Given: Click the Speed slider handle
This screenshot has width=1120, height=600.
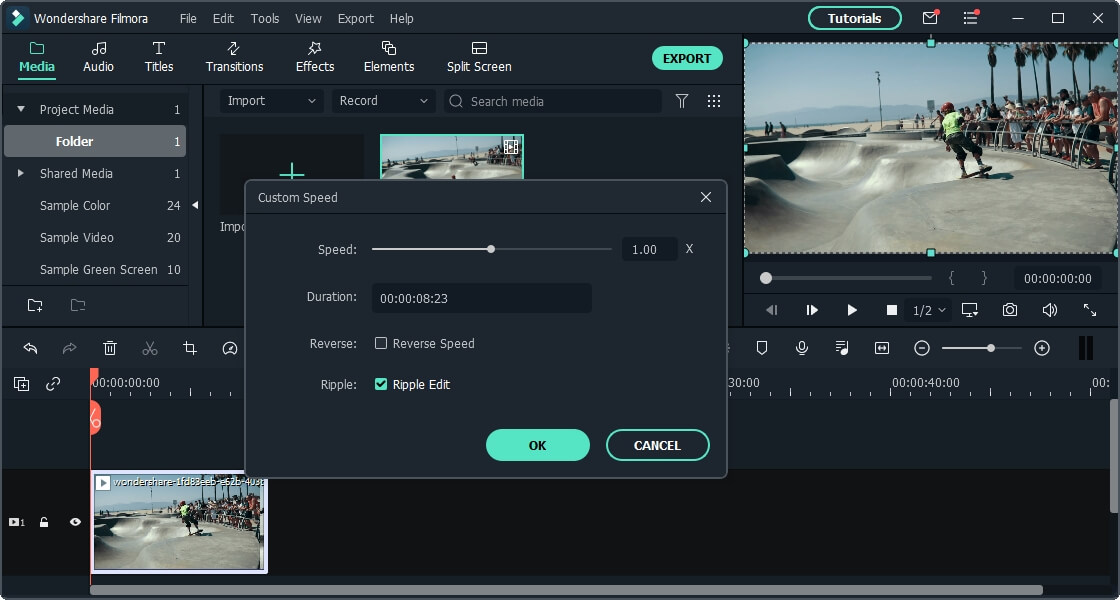Looking at the screenshot, I should [x=491, y=249].
